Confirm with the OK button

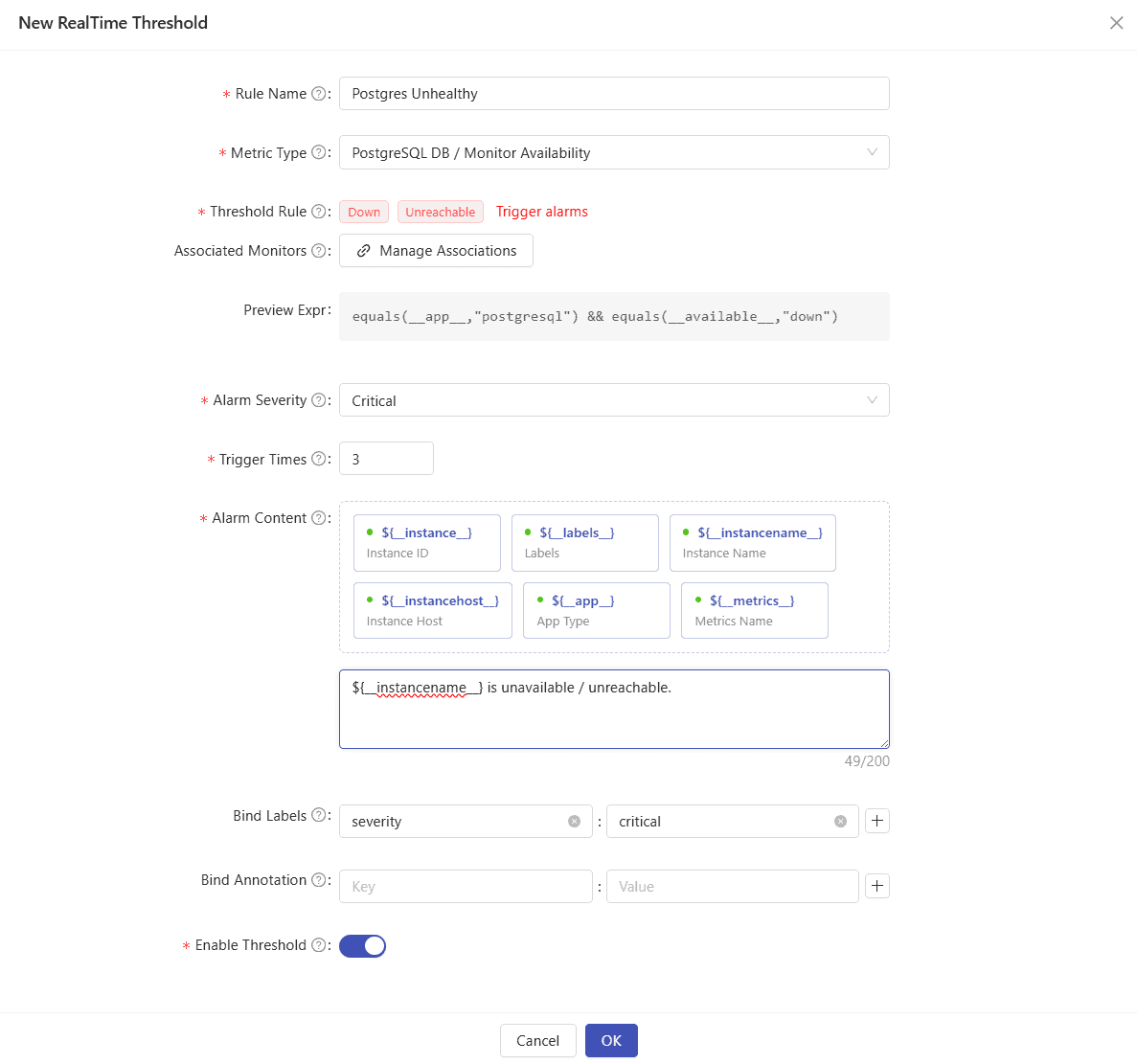[x=611, y=1041]
